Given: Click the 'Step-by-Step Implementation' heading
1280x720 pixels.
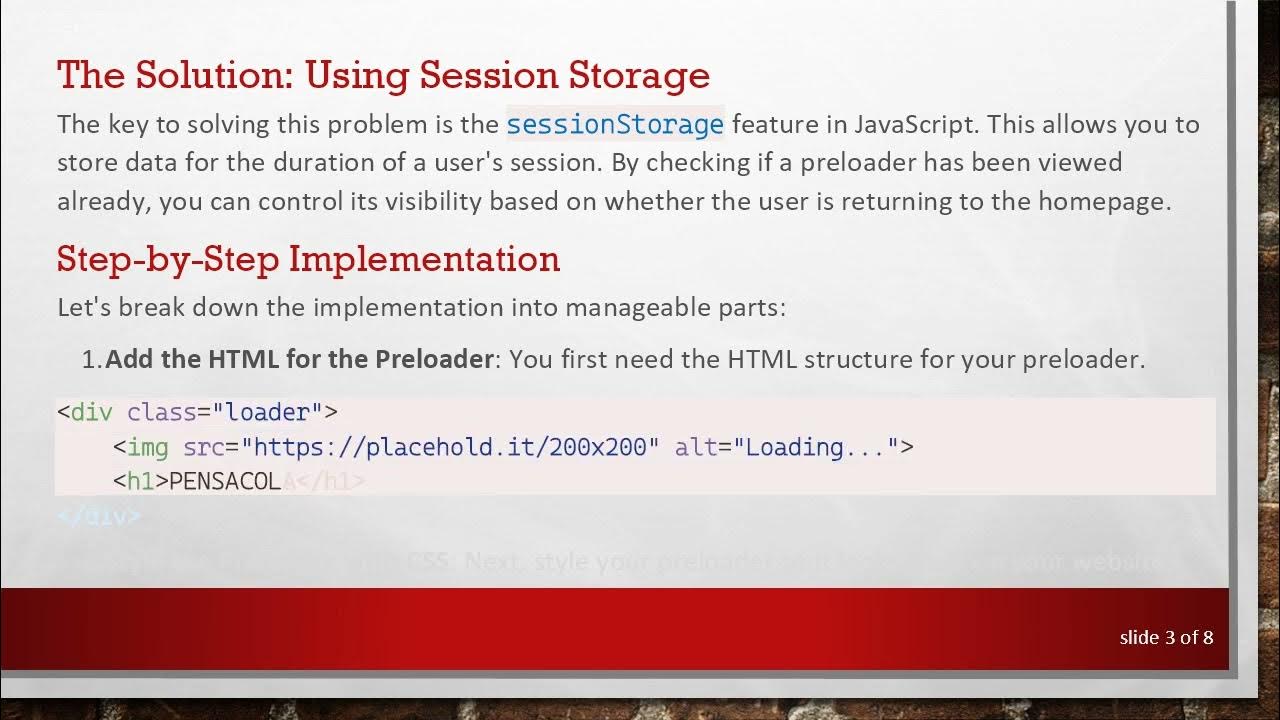Looking at the screenshot, I should pyautogui.click(x=308, y=259).
